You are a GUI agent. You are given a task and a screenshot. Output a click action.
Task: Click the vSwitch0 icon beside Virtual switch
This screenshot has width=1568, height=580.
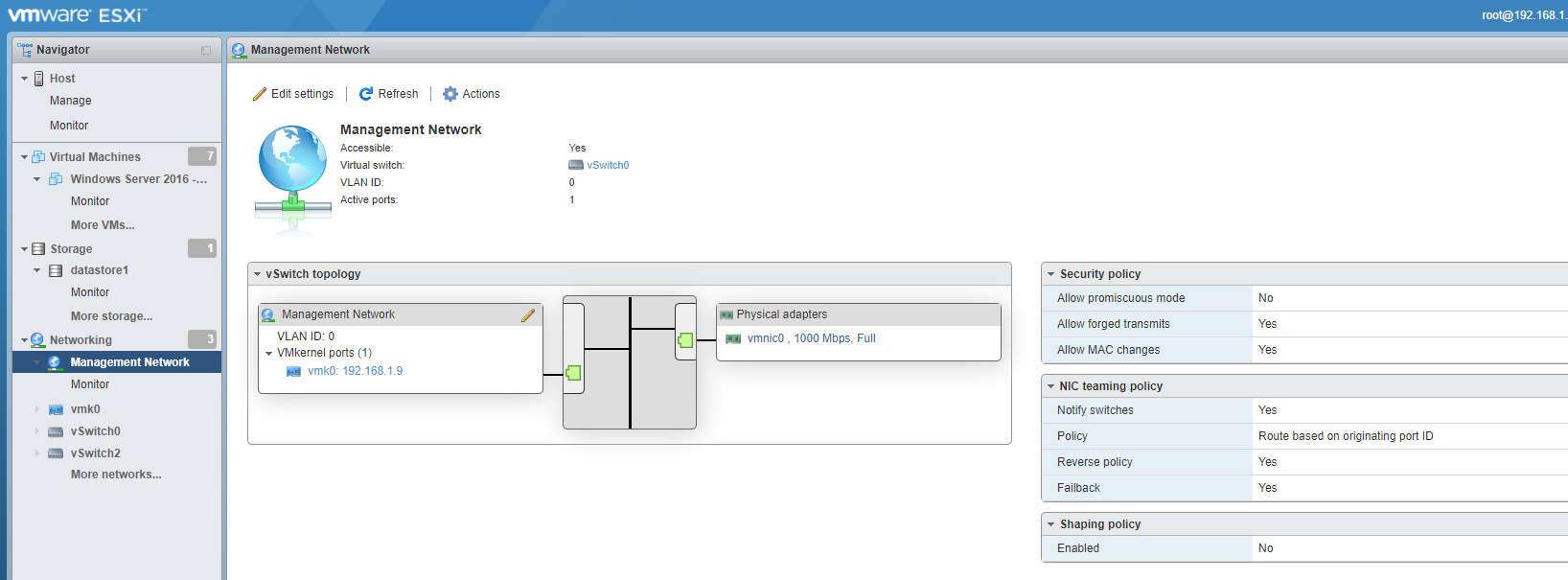tap(576, 166)
